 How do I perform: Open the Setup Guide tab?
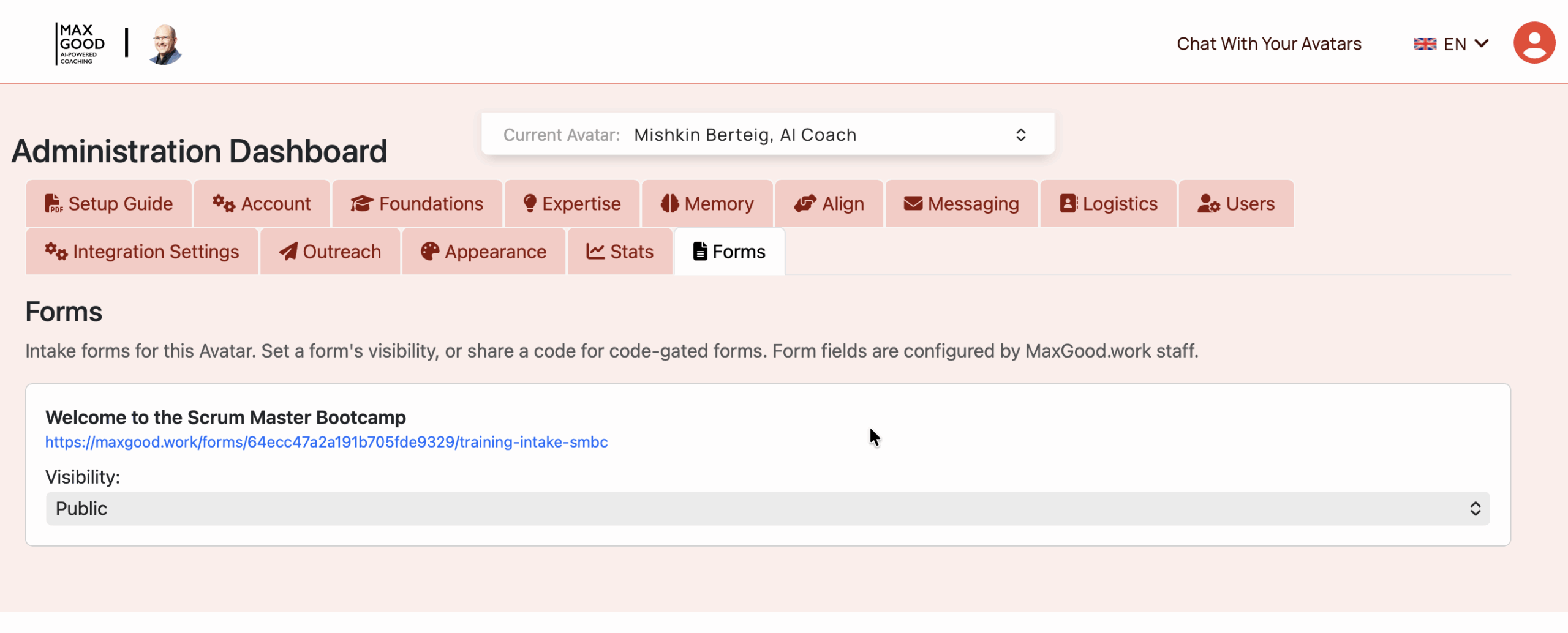pos(109,203)
